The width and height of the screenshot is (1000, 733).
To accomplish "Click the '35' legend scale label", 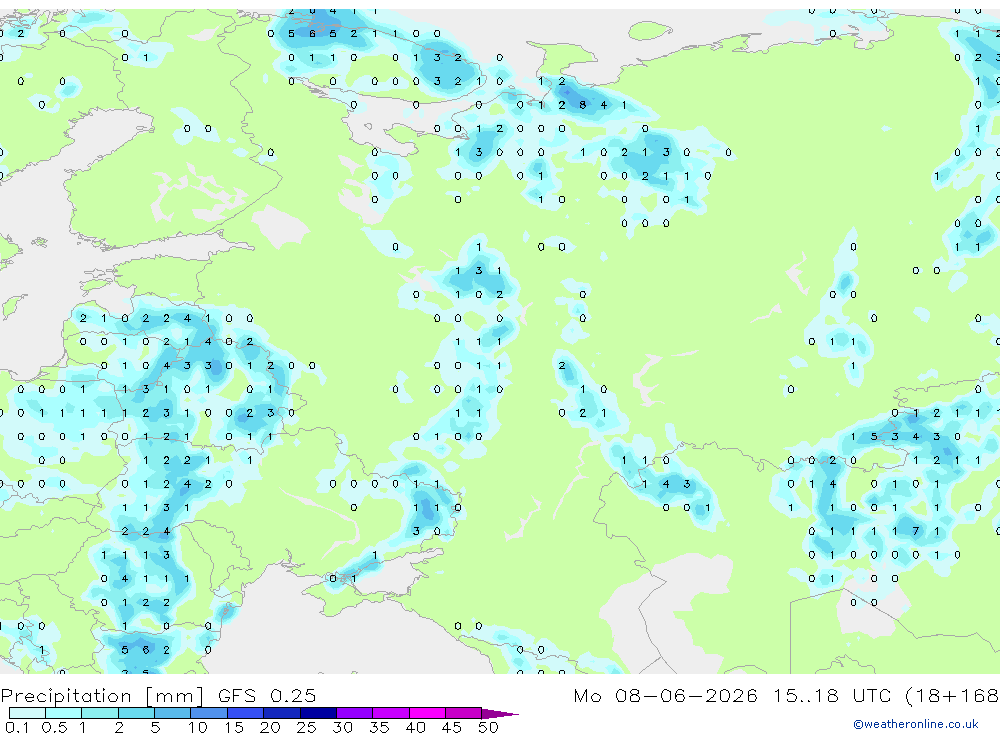I will pyautogui.click(x=379, y=727).
